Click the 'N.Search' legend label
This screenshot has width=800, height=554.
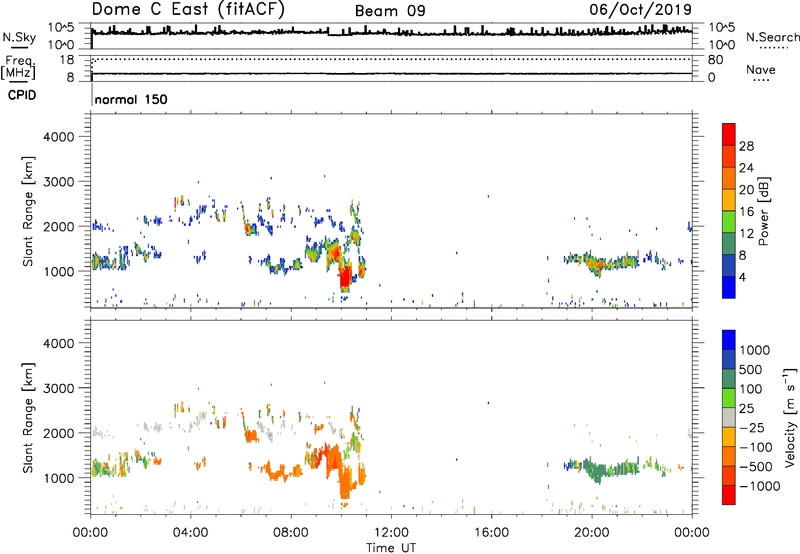(772, 37)
